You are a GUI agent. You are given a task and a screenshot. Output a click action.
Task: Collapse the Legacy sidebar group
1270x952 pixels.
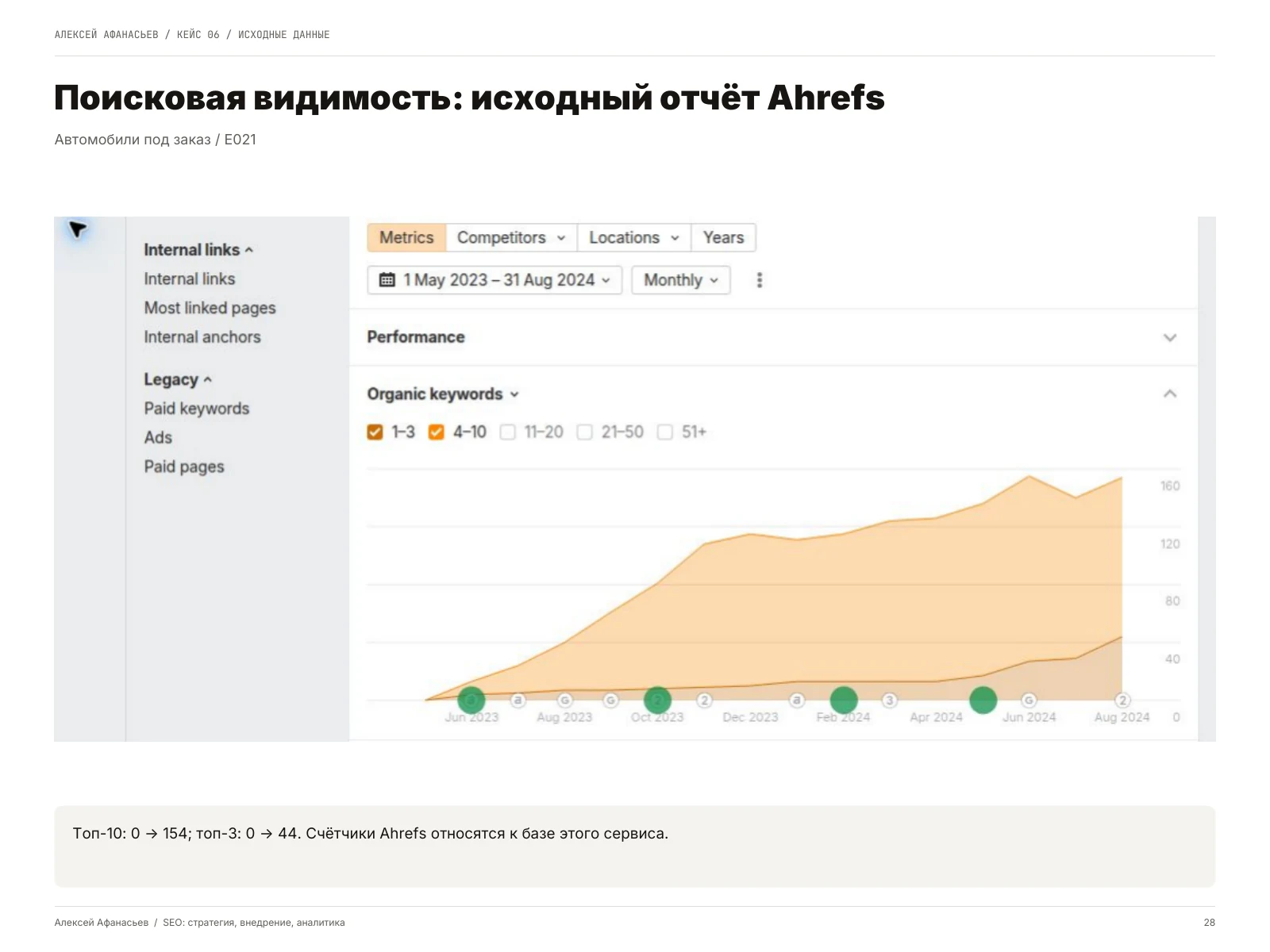coord(178,379)
